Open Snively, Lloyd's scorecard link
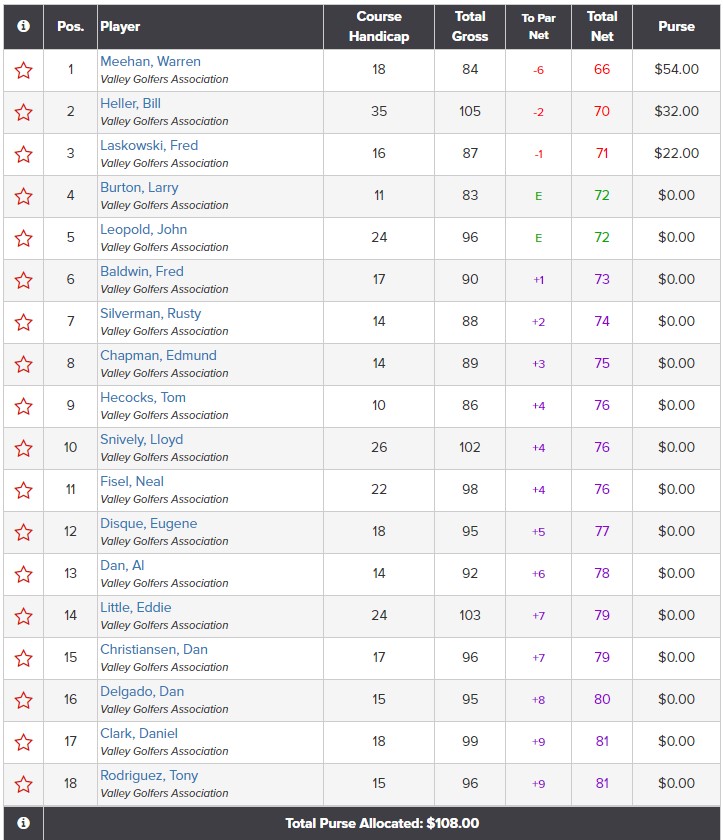724x840 pixels. pyautogui.click(x=141, y=439)
